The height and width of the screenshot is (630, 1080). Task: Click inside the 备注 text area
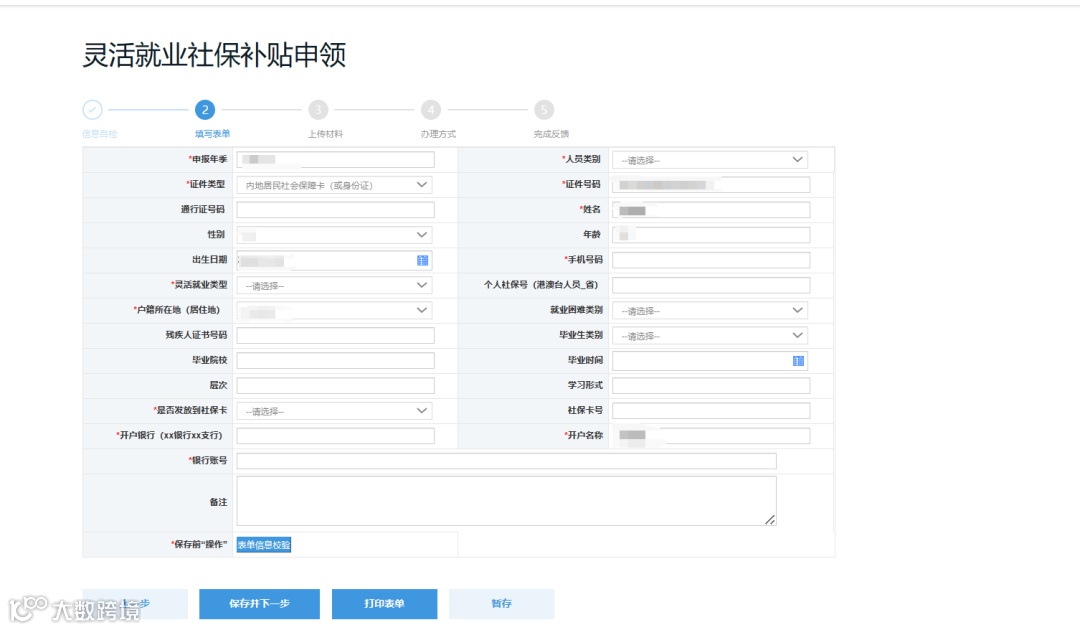506,501
